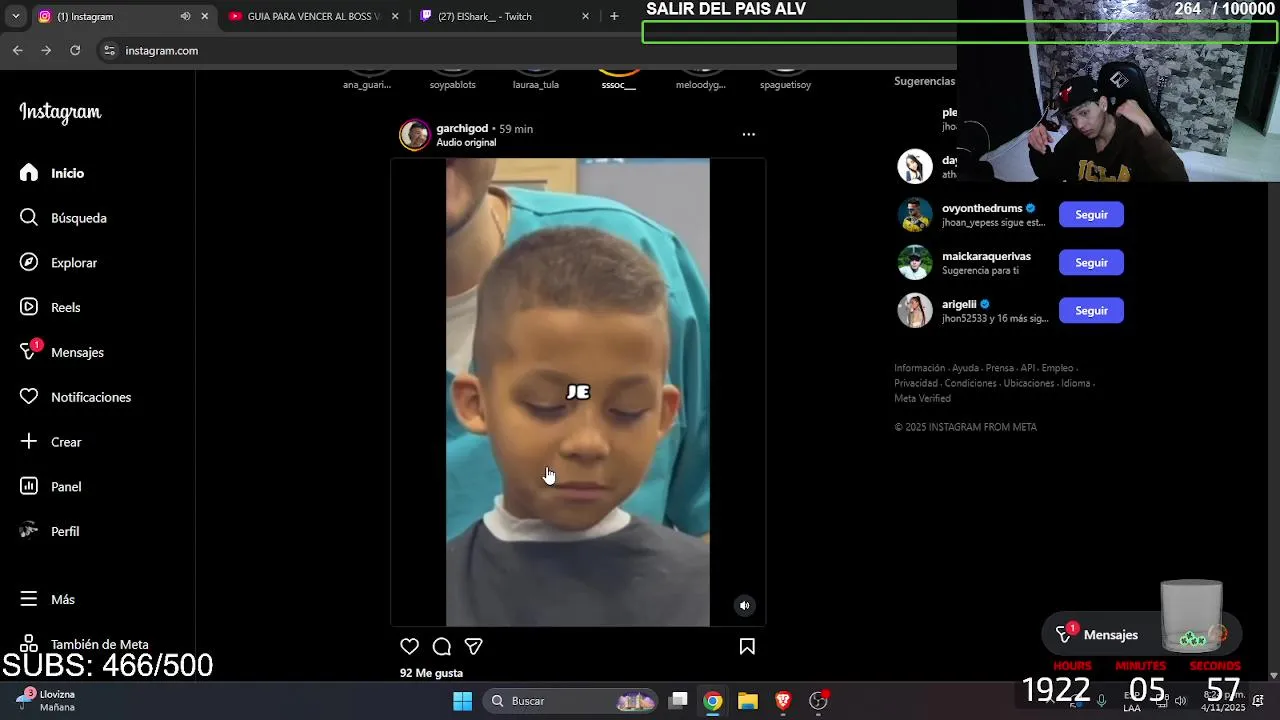Switch to YouTube GUIA PARA VENCER tab
Screen dimensions: 1280x720
click(312, 16)
